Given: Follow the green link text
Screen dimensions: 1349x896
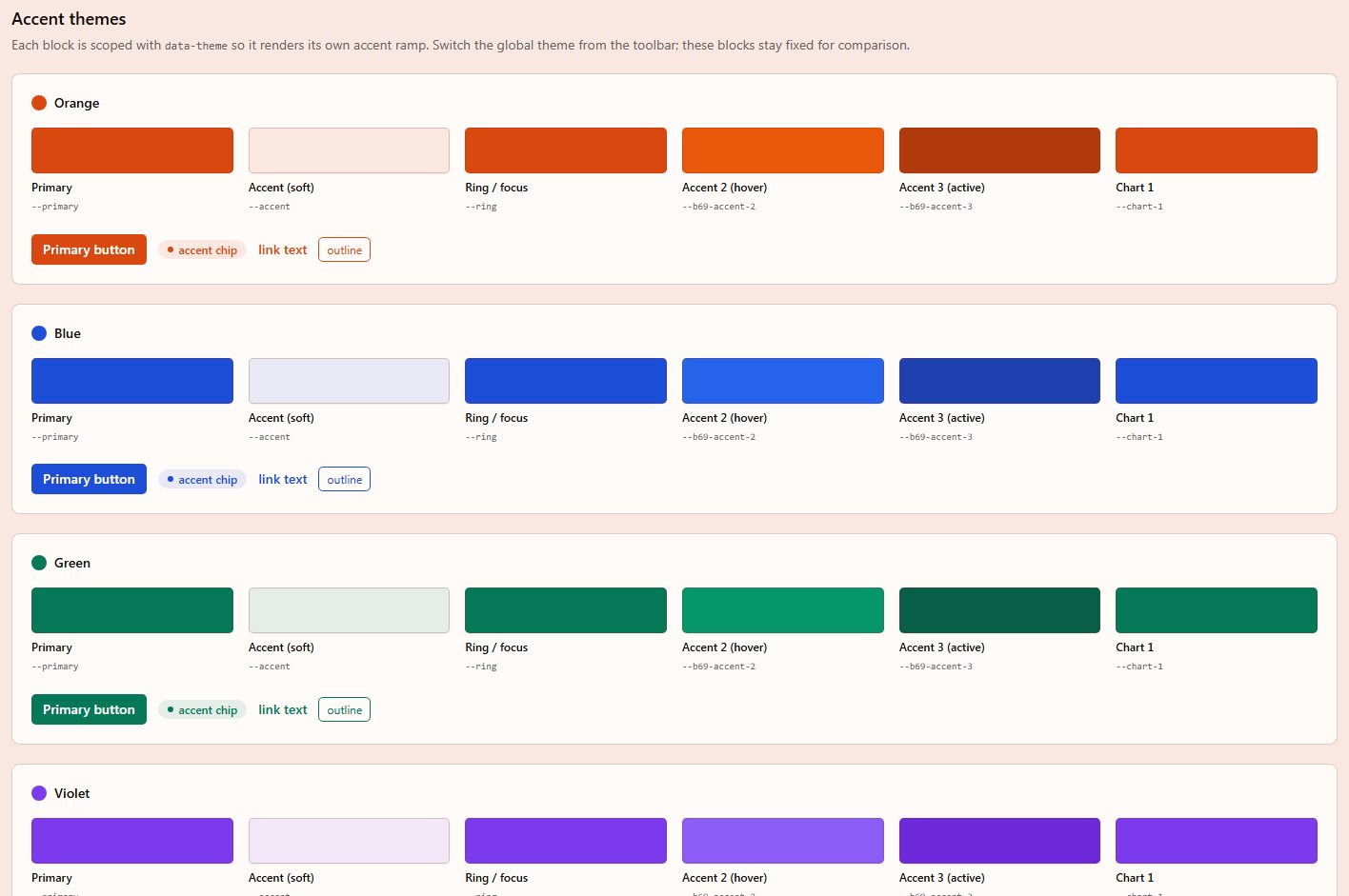Looking at the screenshot, I should click(x=283, y=709).
